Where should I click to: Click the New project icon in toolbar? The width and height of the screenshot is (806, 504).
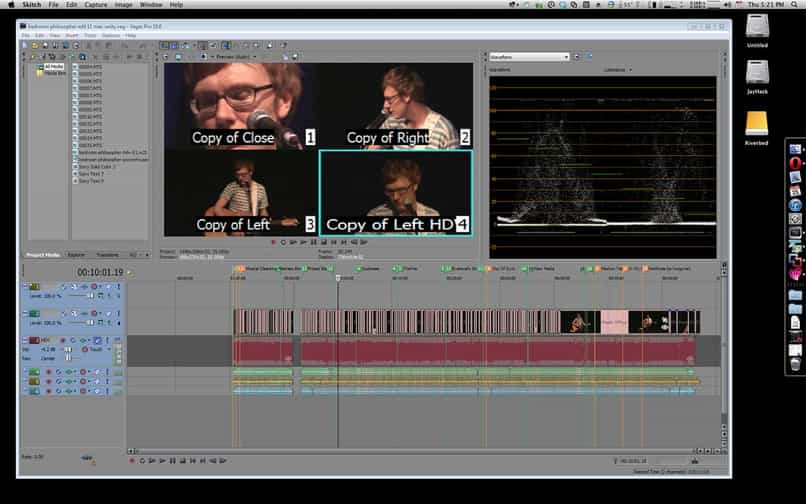click(x=25, y=45)
